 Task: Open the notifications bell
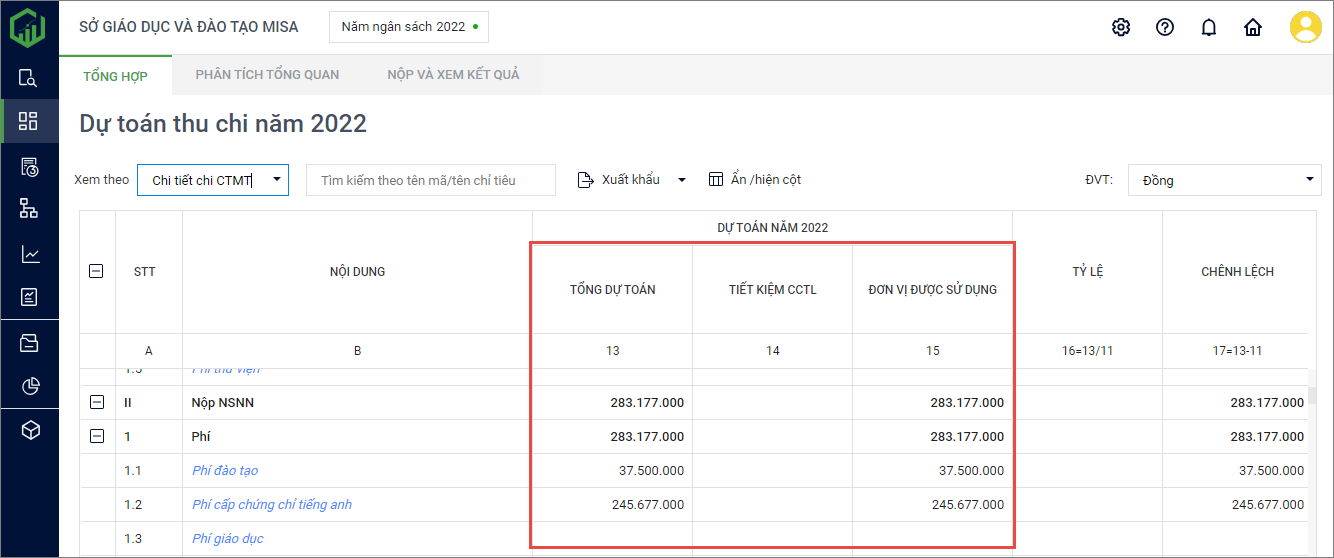coord(1209,27)
